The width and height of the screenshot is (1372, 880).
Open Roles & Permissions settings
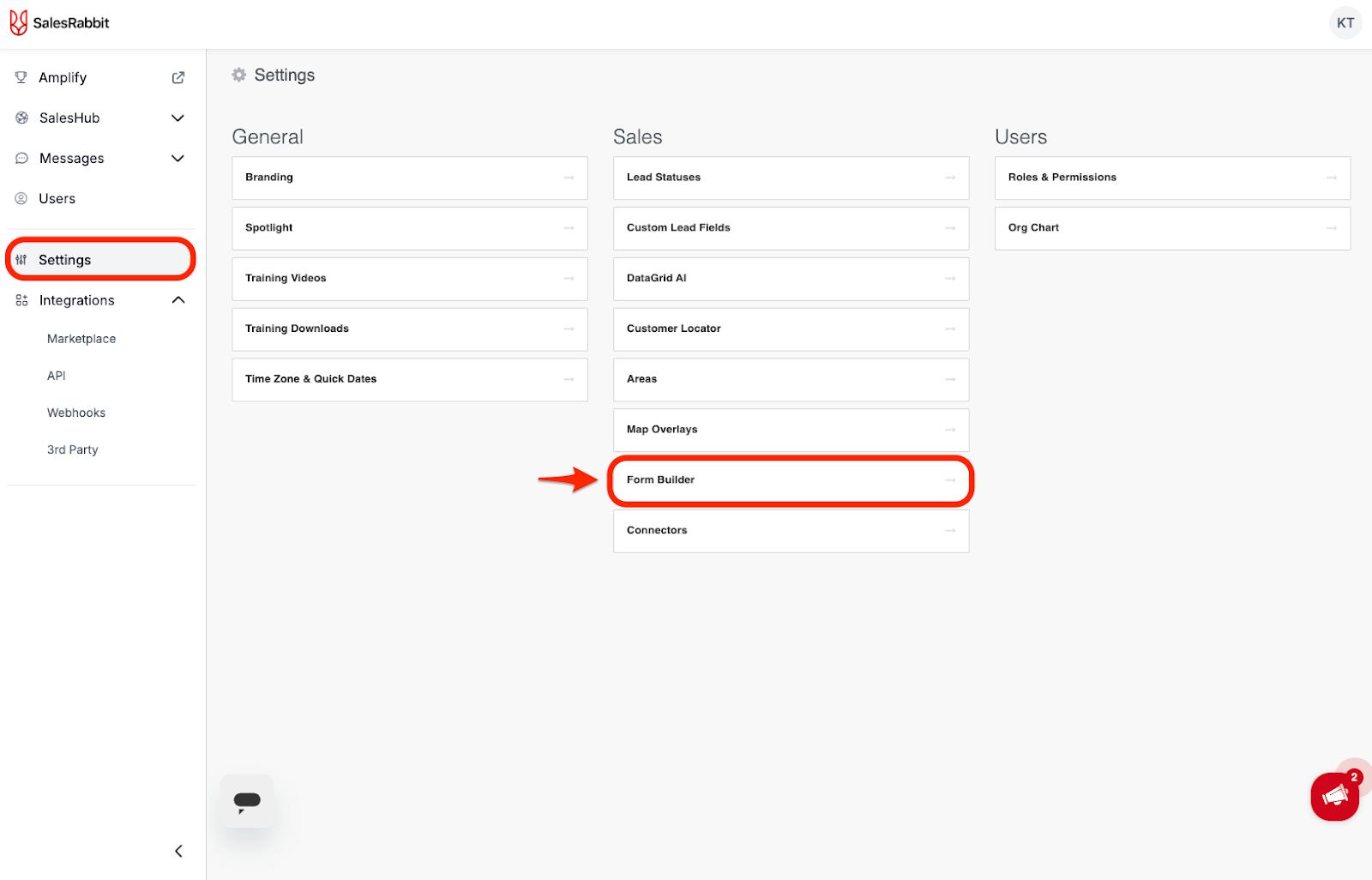[x=1171, y=178]
